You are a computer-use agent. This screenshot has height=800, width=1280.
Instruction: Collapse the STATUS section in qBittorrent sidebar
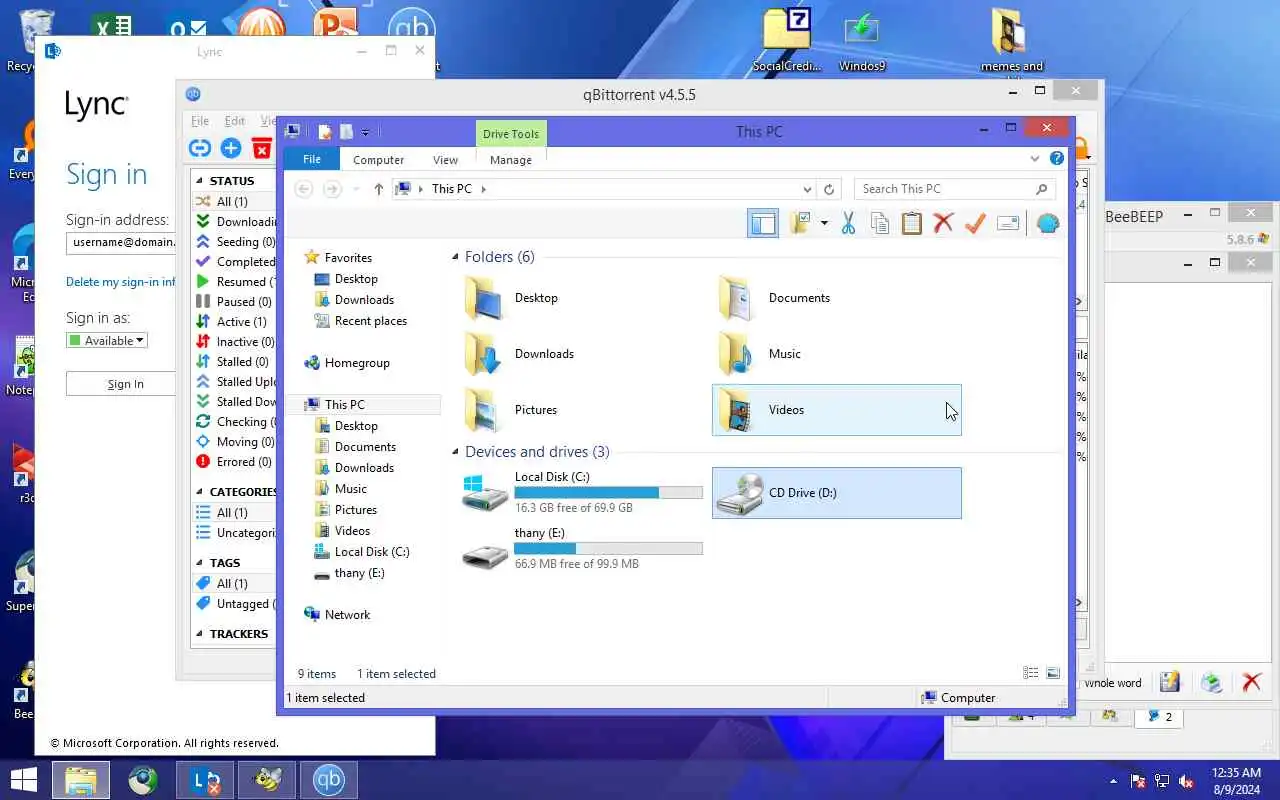pos(200,181)
